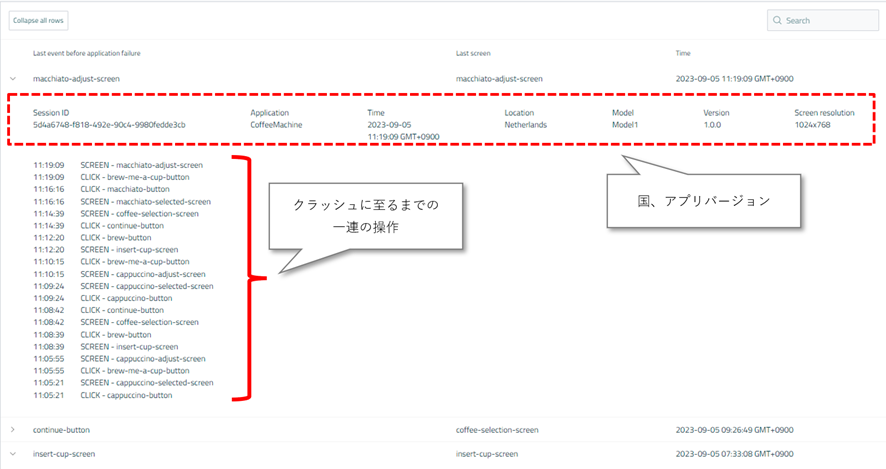Click the 1.0.0 version value

[x=714, y=125]
